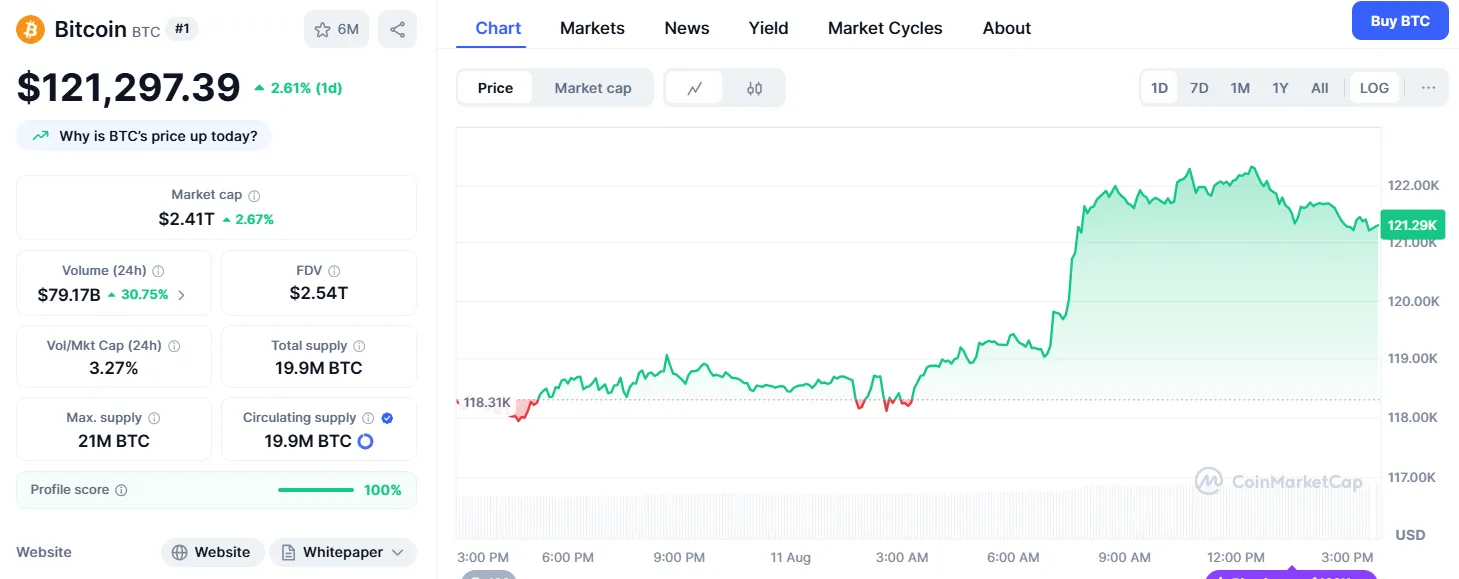Open the chart more options menu
The image size is (1459, 579).
pyautogui.click(x=1428, y=88)
